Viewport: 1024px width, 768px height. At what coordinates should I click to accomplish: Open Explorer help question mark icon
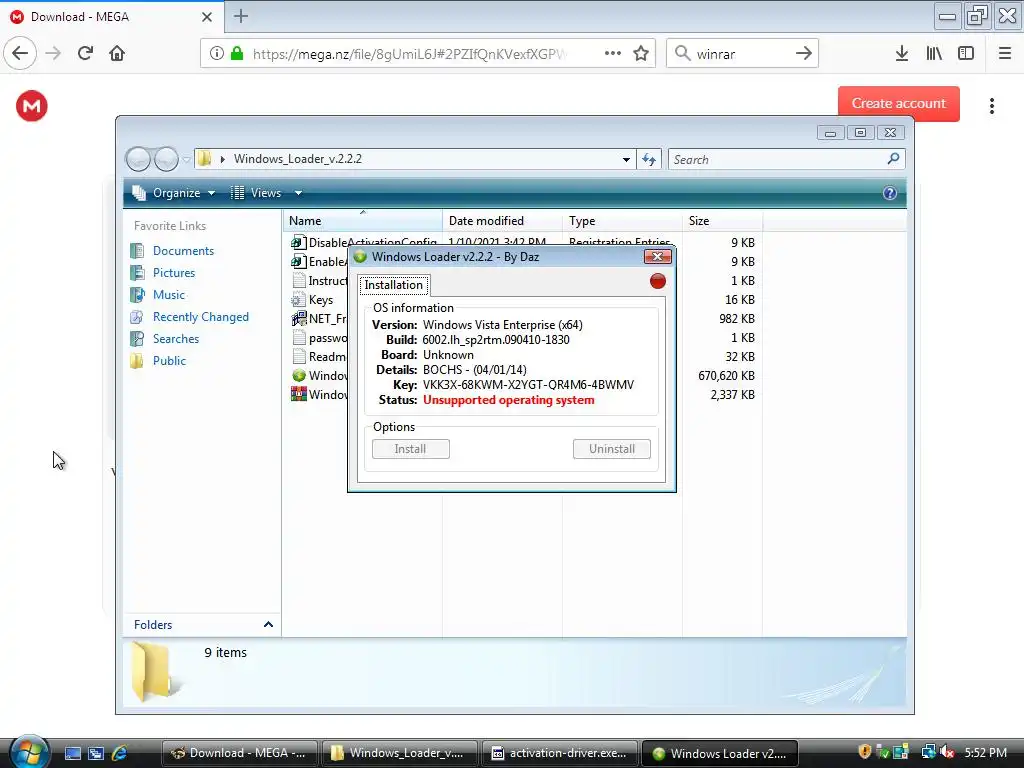pyautogui.click(x=889, y=193)
